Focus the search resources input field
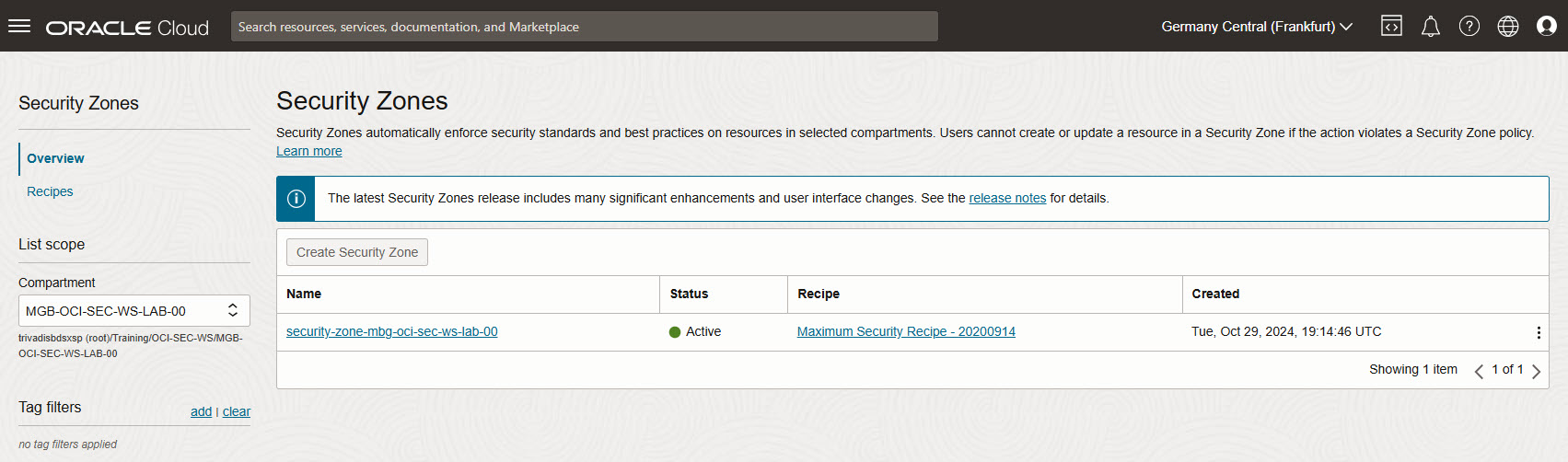Image resolution: width=1568 pixels, height=462 pixels. [x=585, y=27]
